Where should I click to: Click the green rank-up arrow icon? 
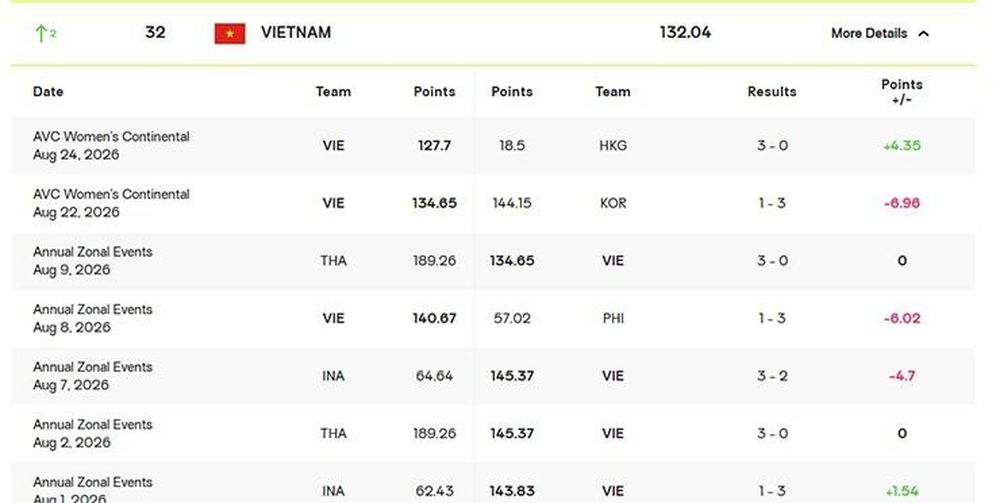coord(41,33)
